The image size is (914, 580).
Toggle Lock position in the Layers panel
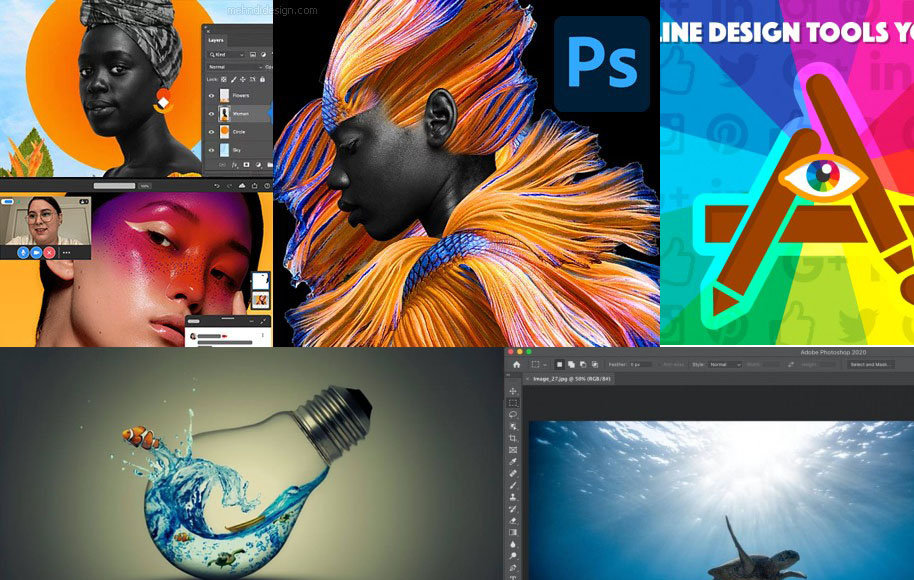(243, 79)
